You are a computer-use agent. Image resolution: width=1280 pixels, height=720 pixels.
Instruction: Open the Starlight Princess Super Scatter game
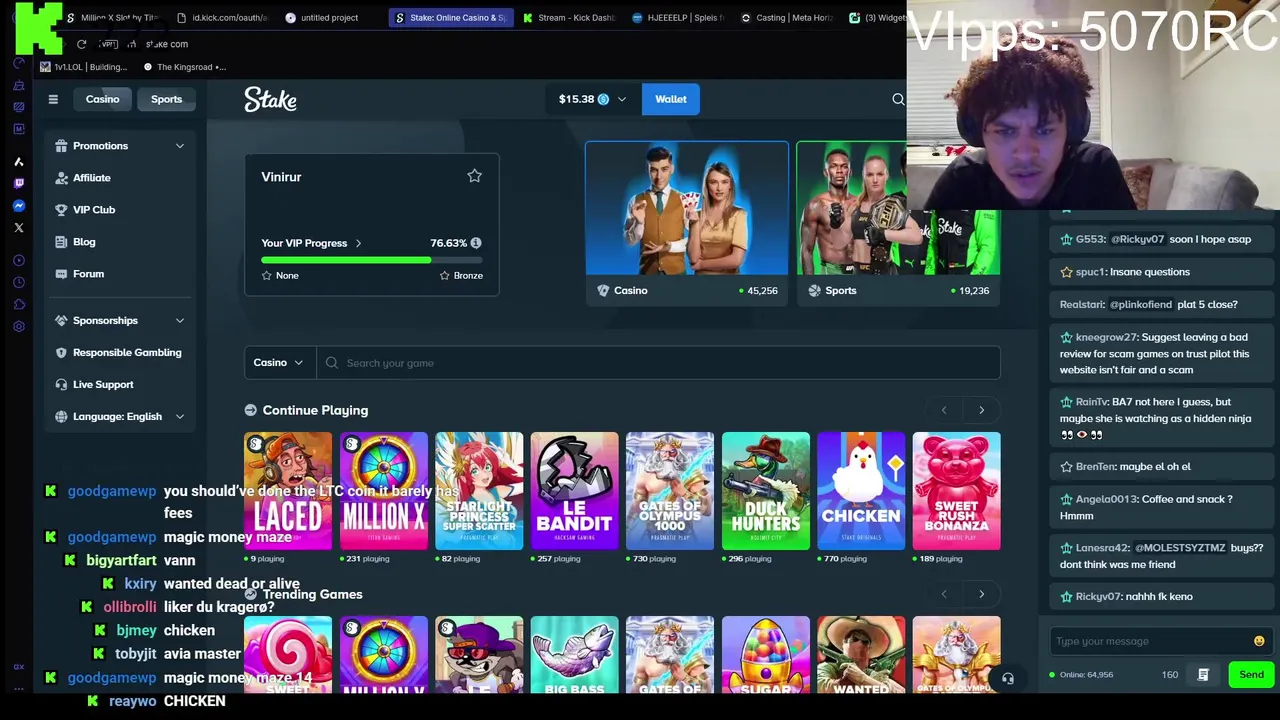(479, 491)
